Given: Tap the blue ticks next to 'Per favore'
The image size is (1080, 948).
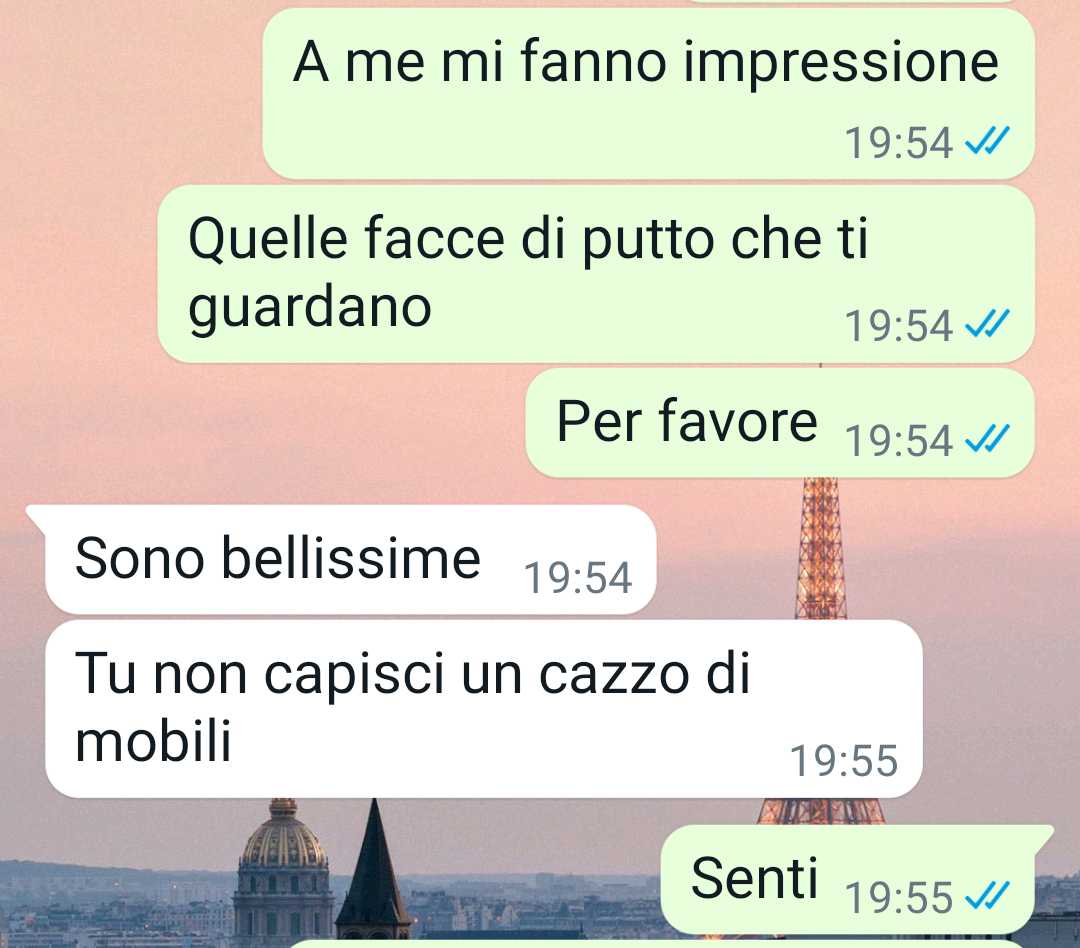Looking at the screenshot, I should click(987, 439).
